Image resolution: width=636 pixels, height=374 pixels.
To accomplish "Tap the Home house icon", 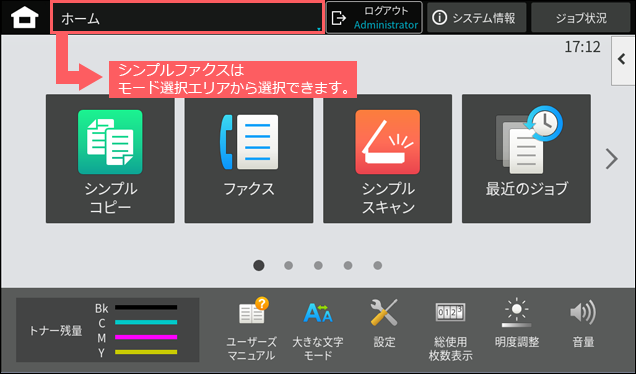I will pyautogui.click(x=25, y=18).
